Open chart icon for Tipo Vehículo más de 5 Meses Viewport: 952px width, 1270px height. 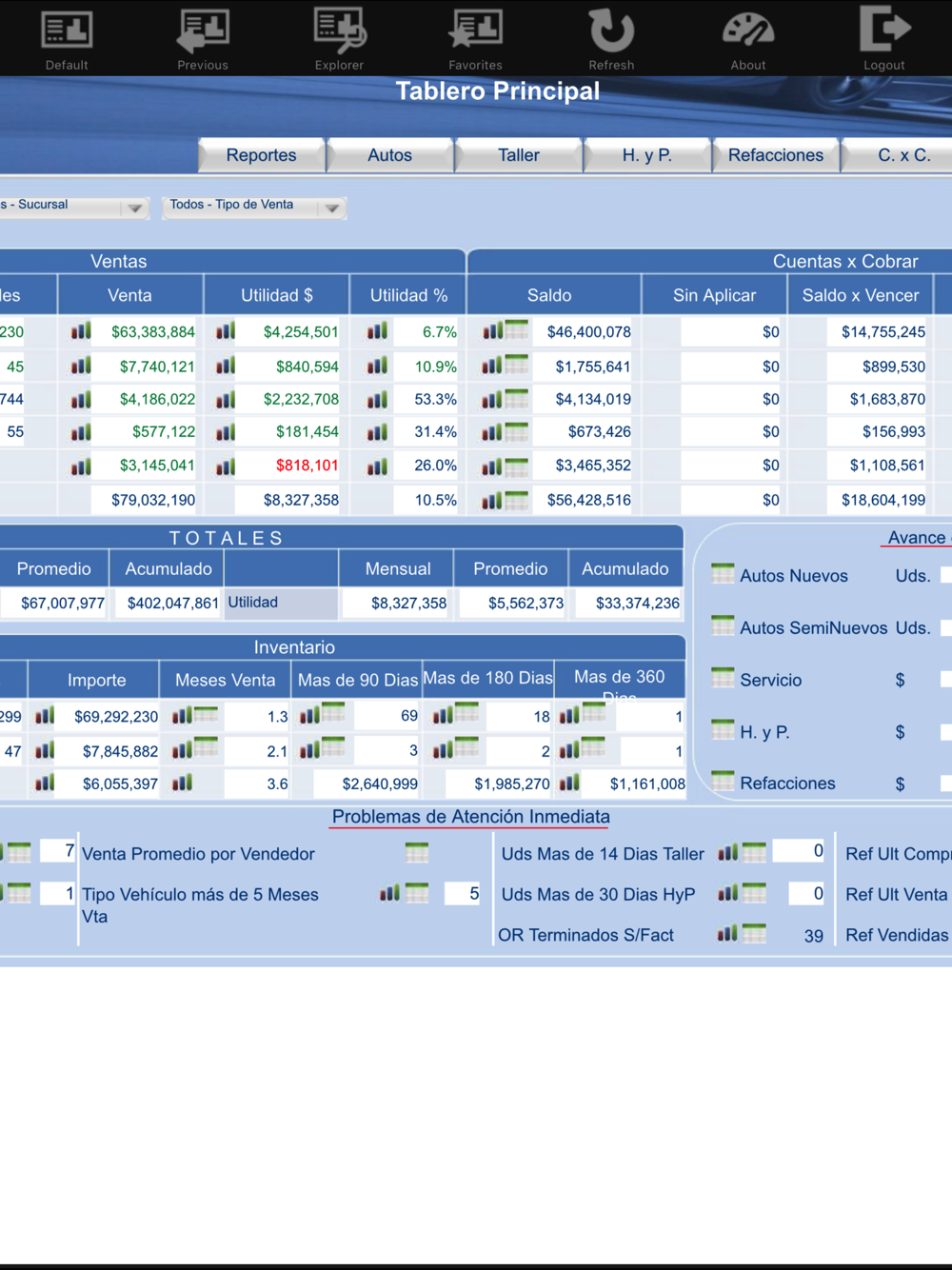click(x=389, y=893)
